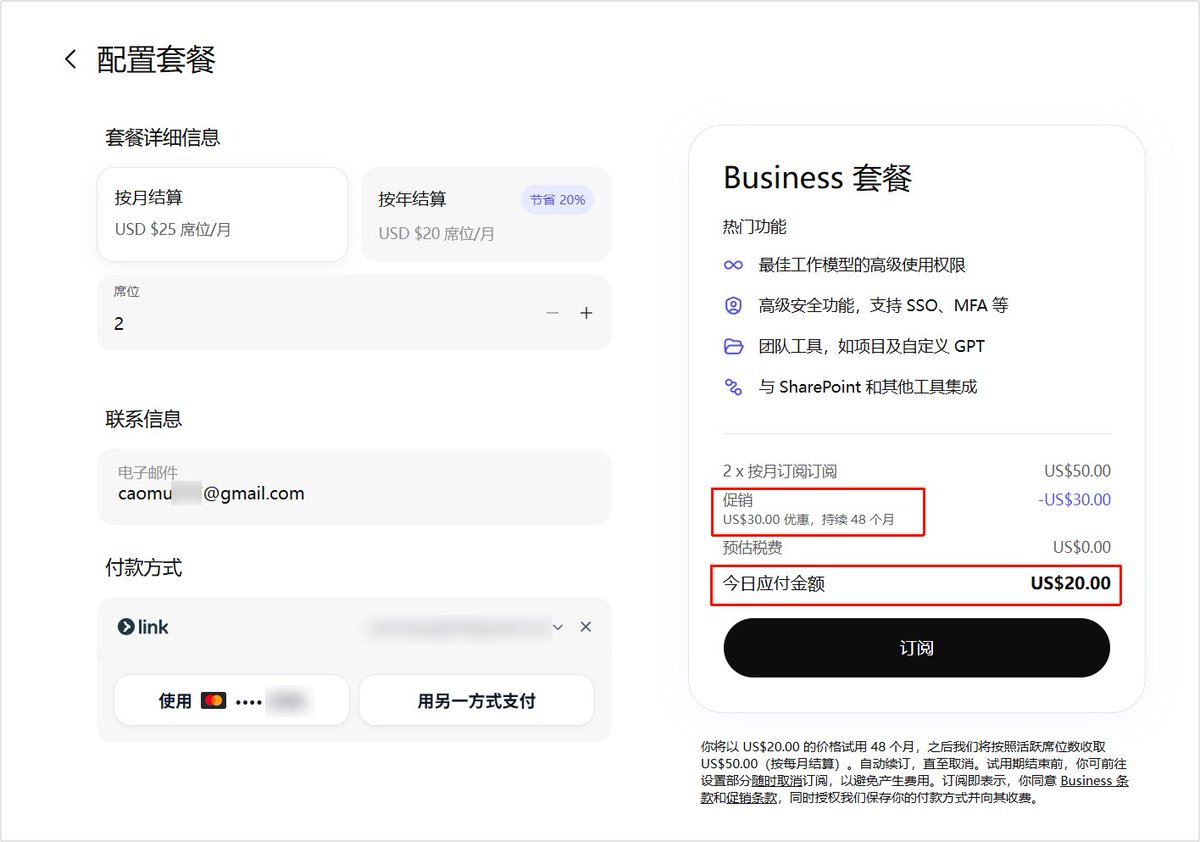
Task: Click the Business 套餐 title
Action: (818, 178)
